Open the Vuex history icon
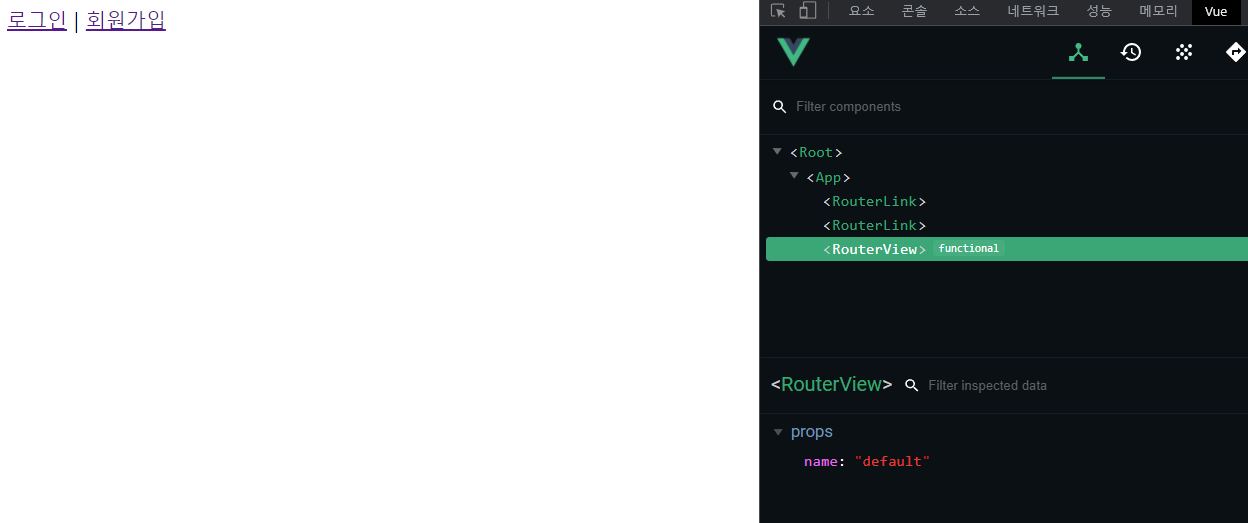1248x523 pixels. 1131,53
